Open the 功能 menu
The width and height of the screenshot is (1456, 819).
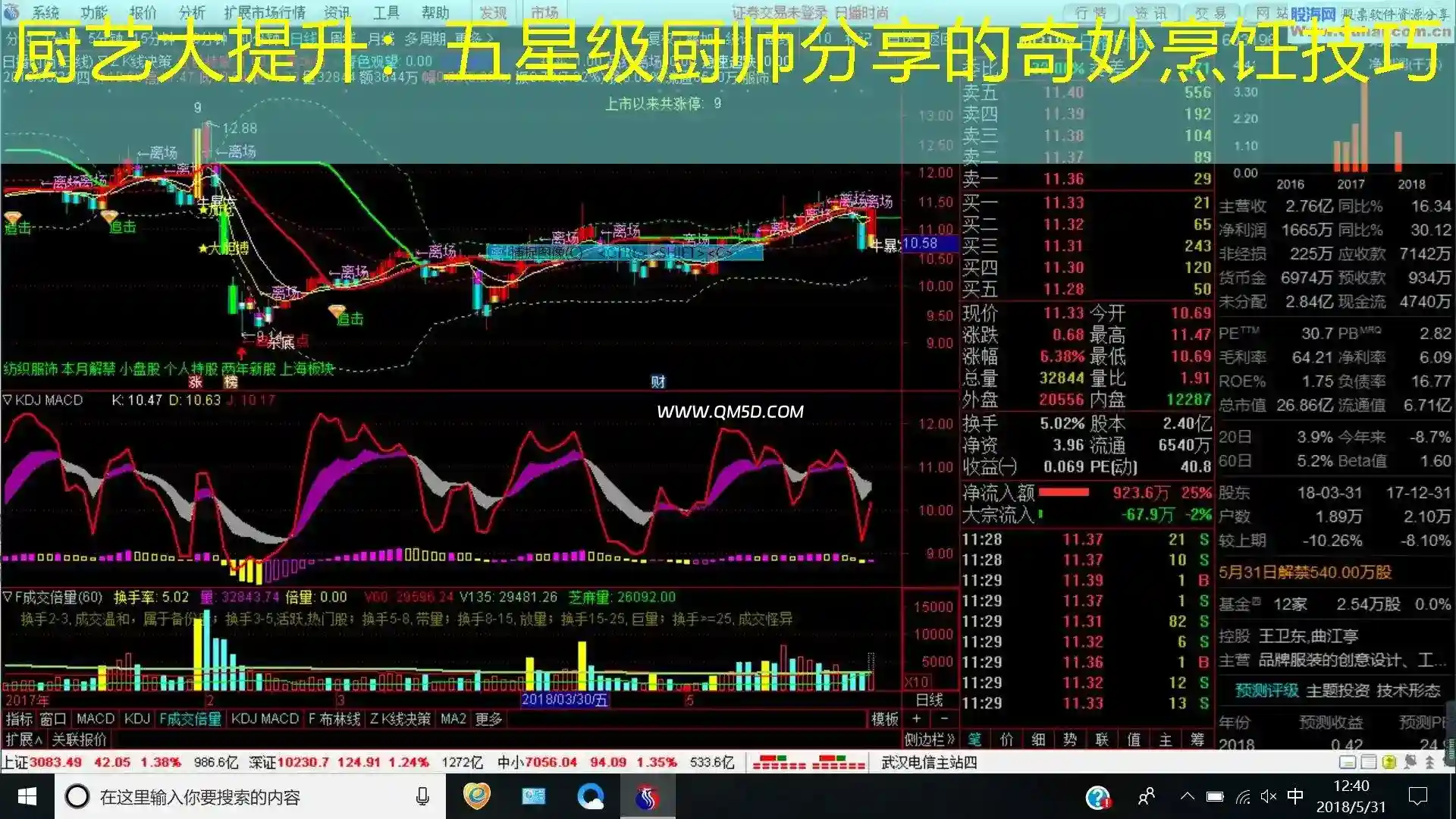pyautogui.click(x=94, y=12)
